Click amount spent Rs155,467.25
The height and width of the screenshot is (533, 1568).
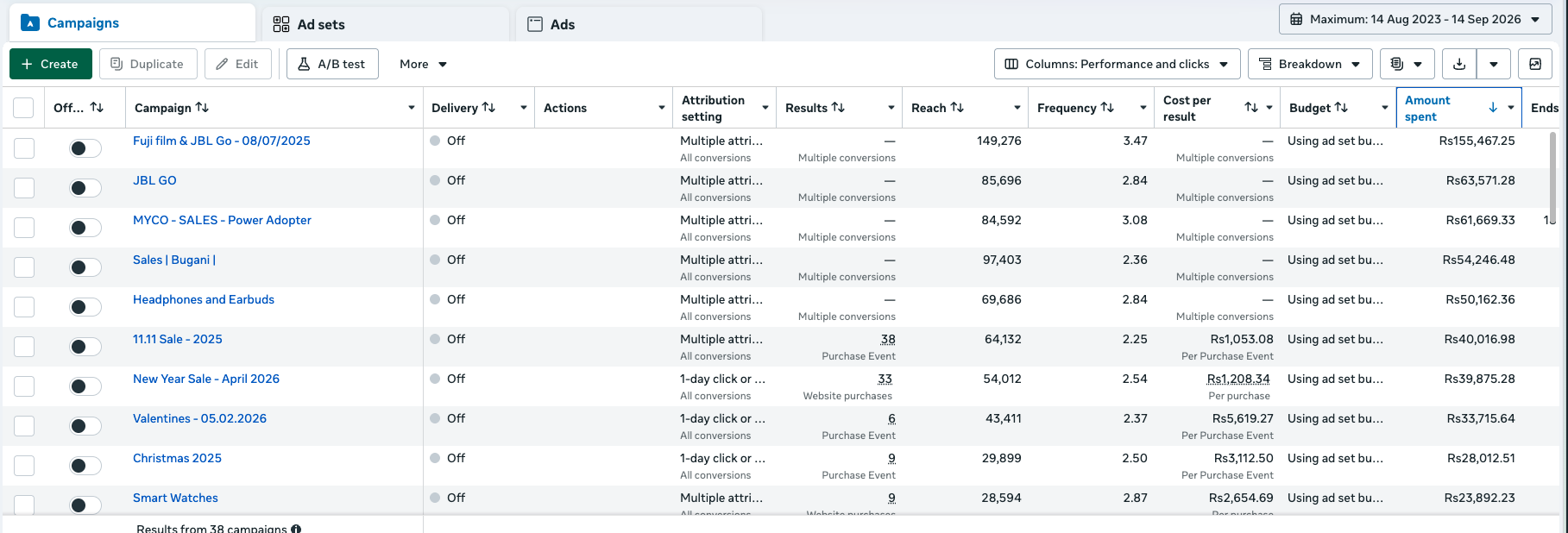click(x=1477, y=141)
